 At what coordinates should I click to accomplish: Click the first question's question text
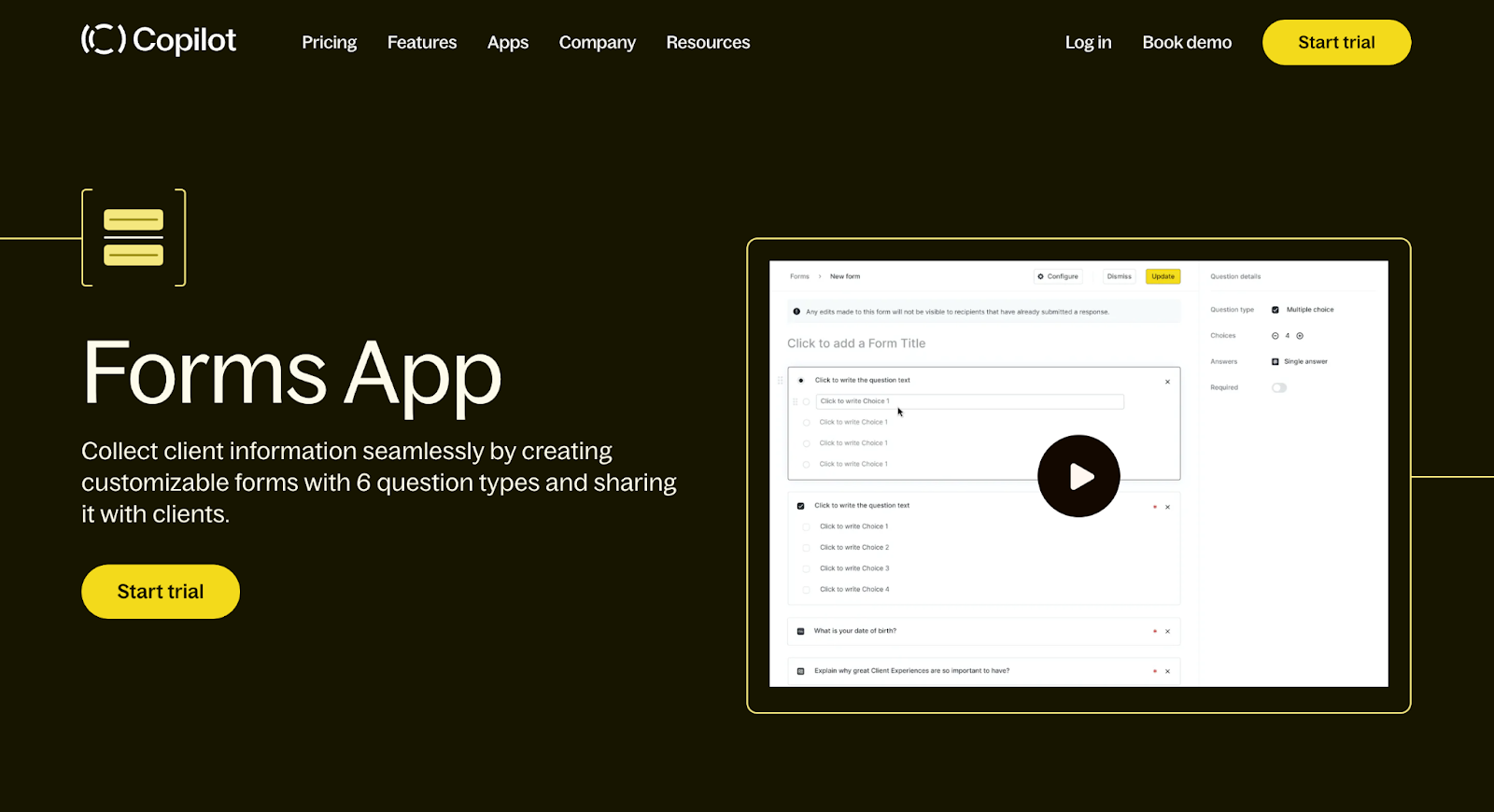pos(862,380)
